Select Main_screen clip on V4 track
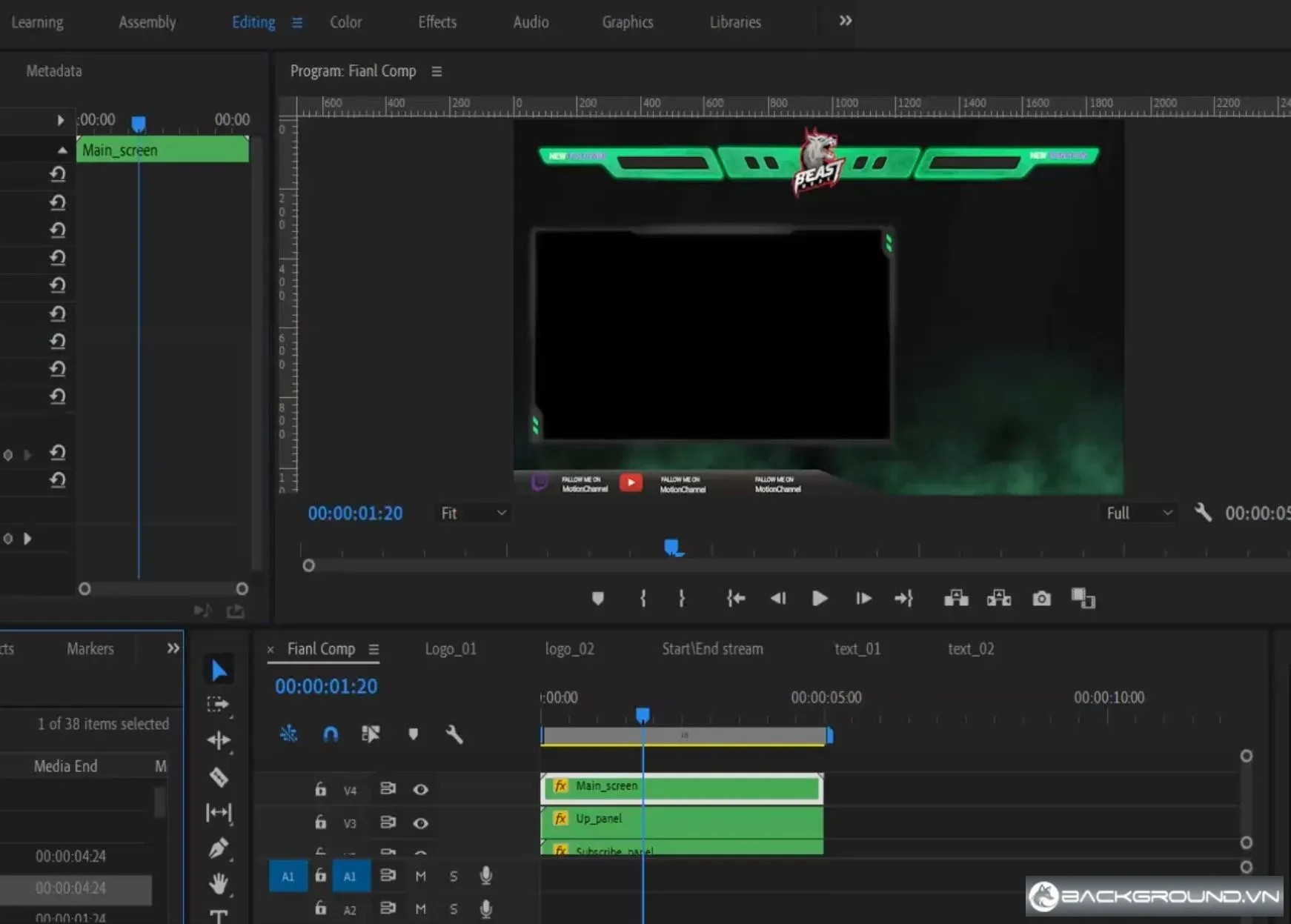Screen dimensions: 1291x924 pos(682,788)
